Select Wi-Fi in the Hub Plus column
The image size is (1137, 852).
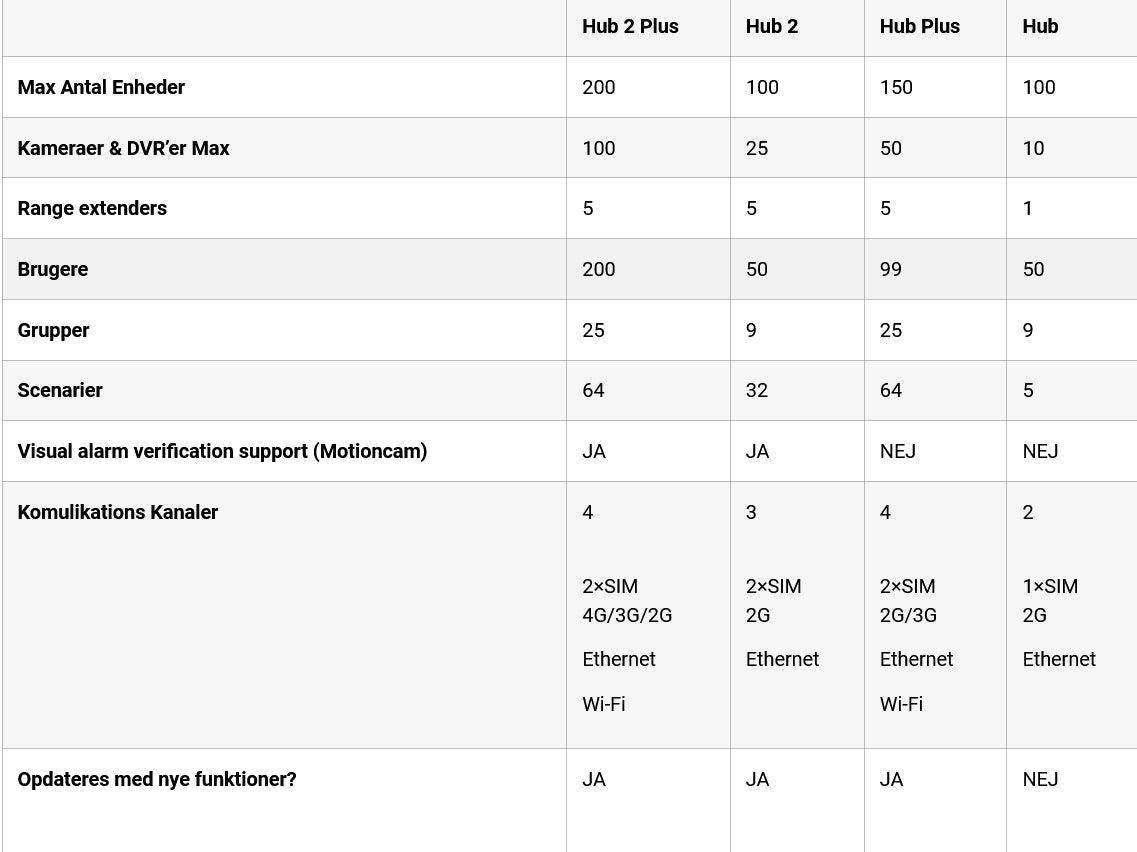[x=901, y=704]
